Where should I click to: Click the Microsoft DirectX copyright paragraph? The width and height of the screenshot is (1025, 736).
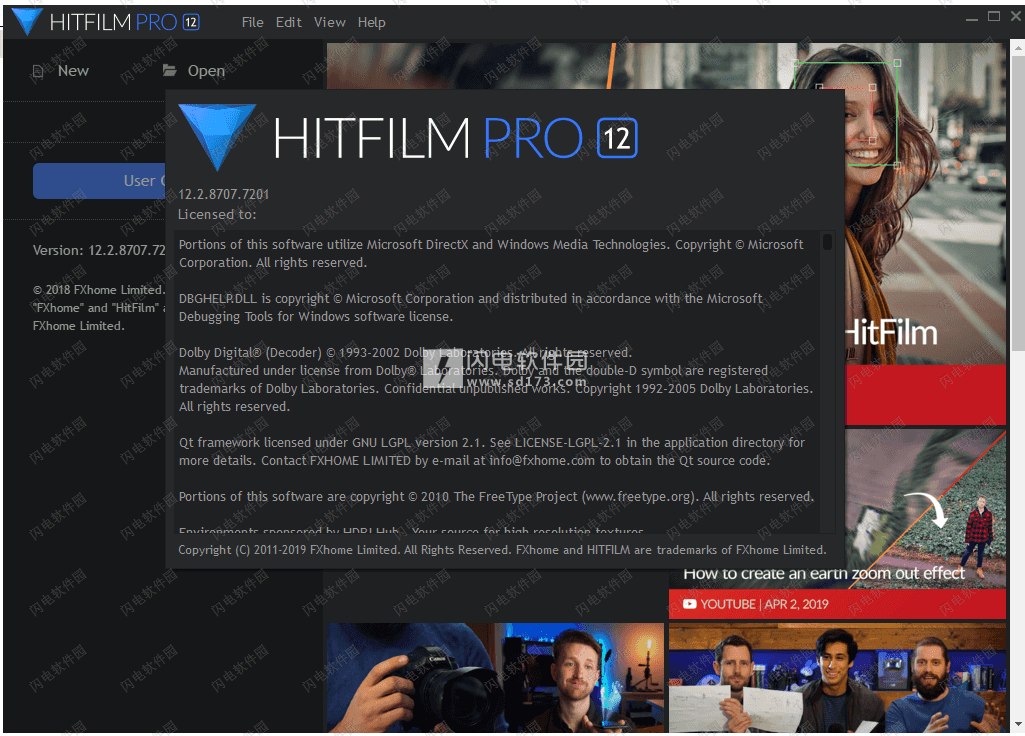491,254
